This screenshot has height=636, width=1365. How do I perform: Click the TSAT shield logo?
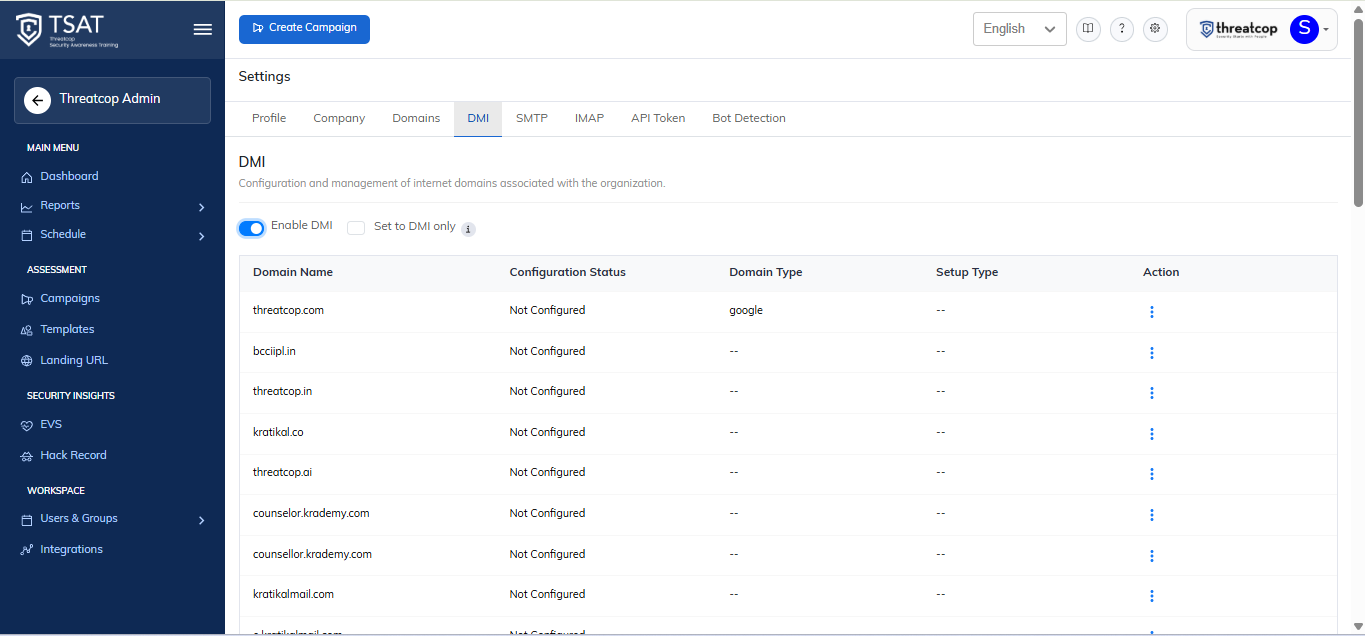(x=29, y=29)
